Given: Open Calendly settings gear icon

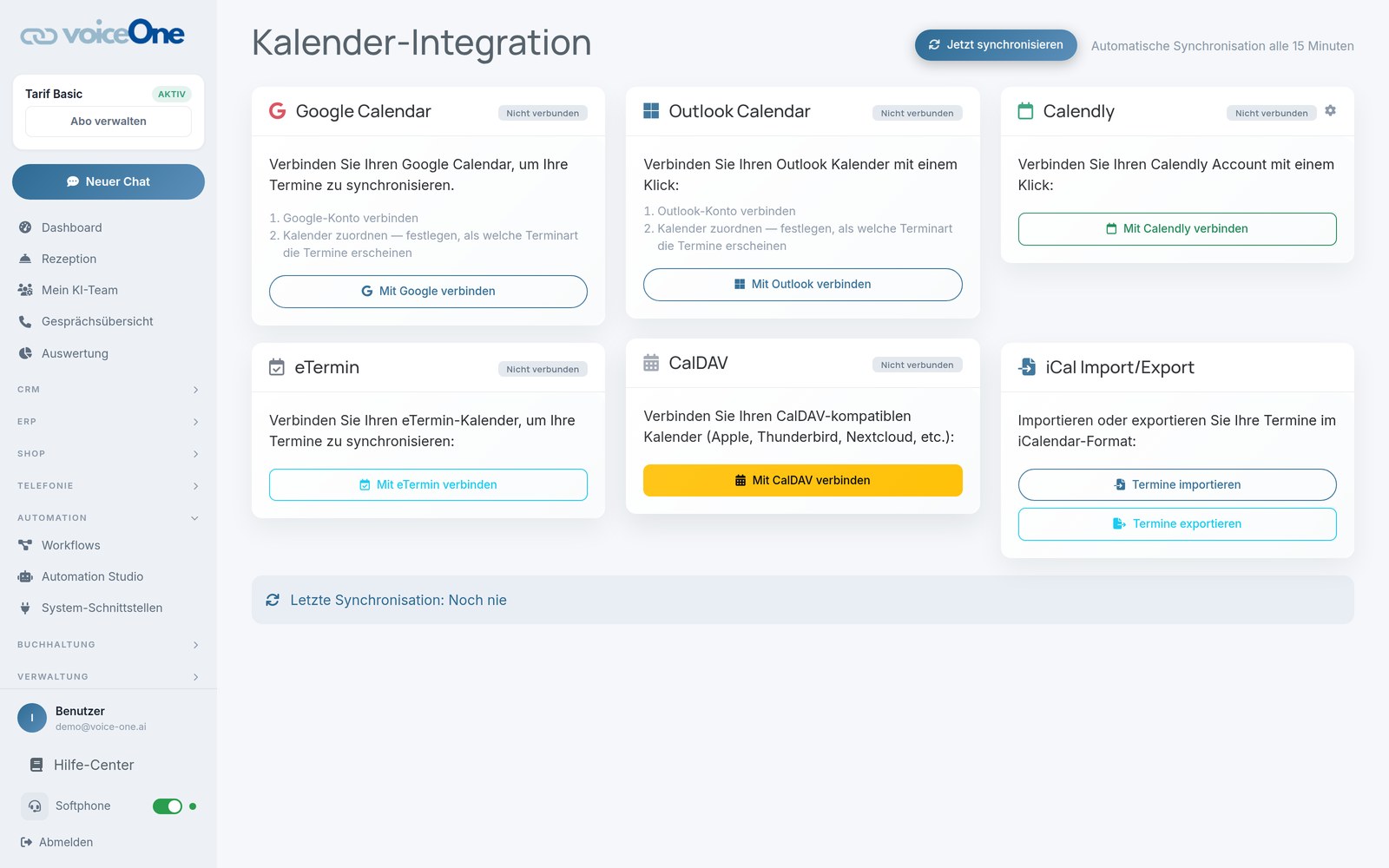Looking at the screenshot, I should (x=1330, y=111).
